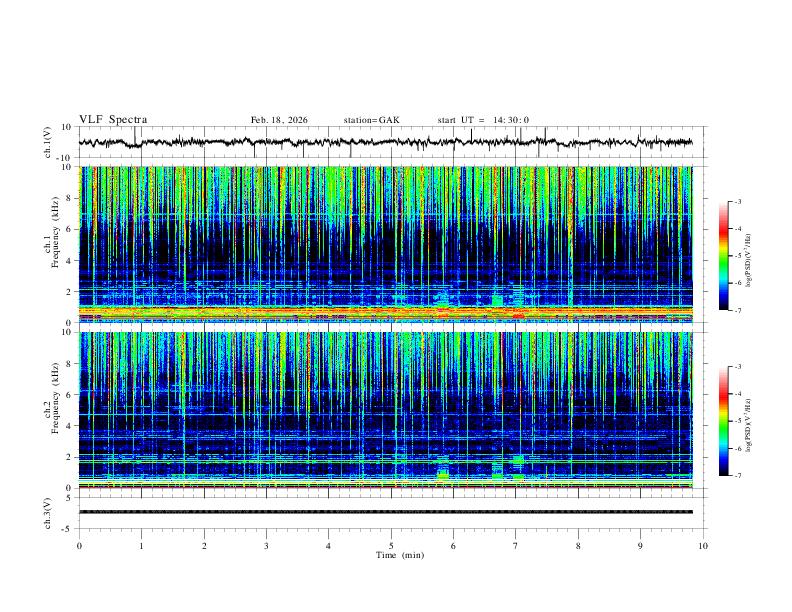Click the "6" kHz tick on ch.1 frequency axis
The image size is (792, 612).
click(x=70, y=229)
